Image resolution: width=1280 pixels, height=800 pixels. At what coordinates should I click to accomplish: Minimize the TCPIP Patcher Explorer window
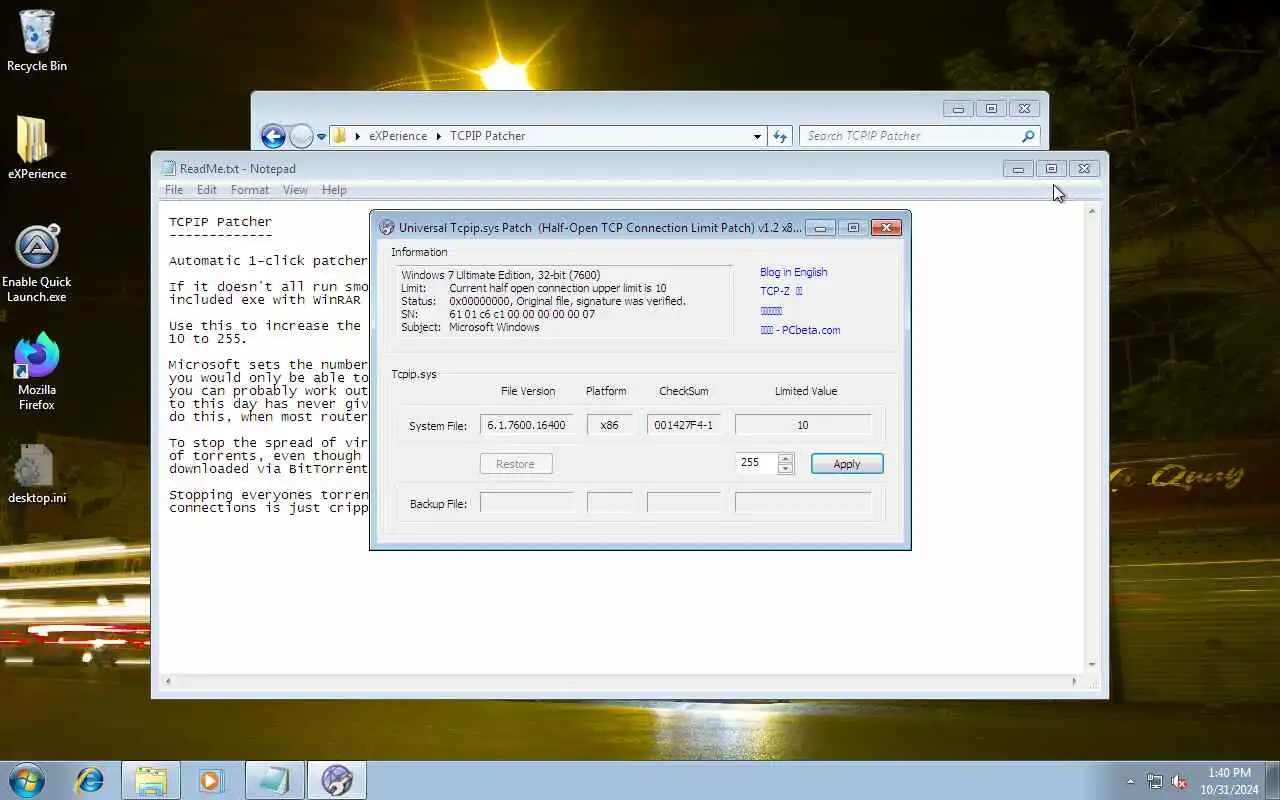pyautogui.click(x=958, y=109)
